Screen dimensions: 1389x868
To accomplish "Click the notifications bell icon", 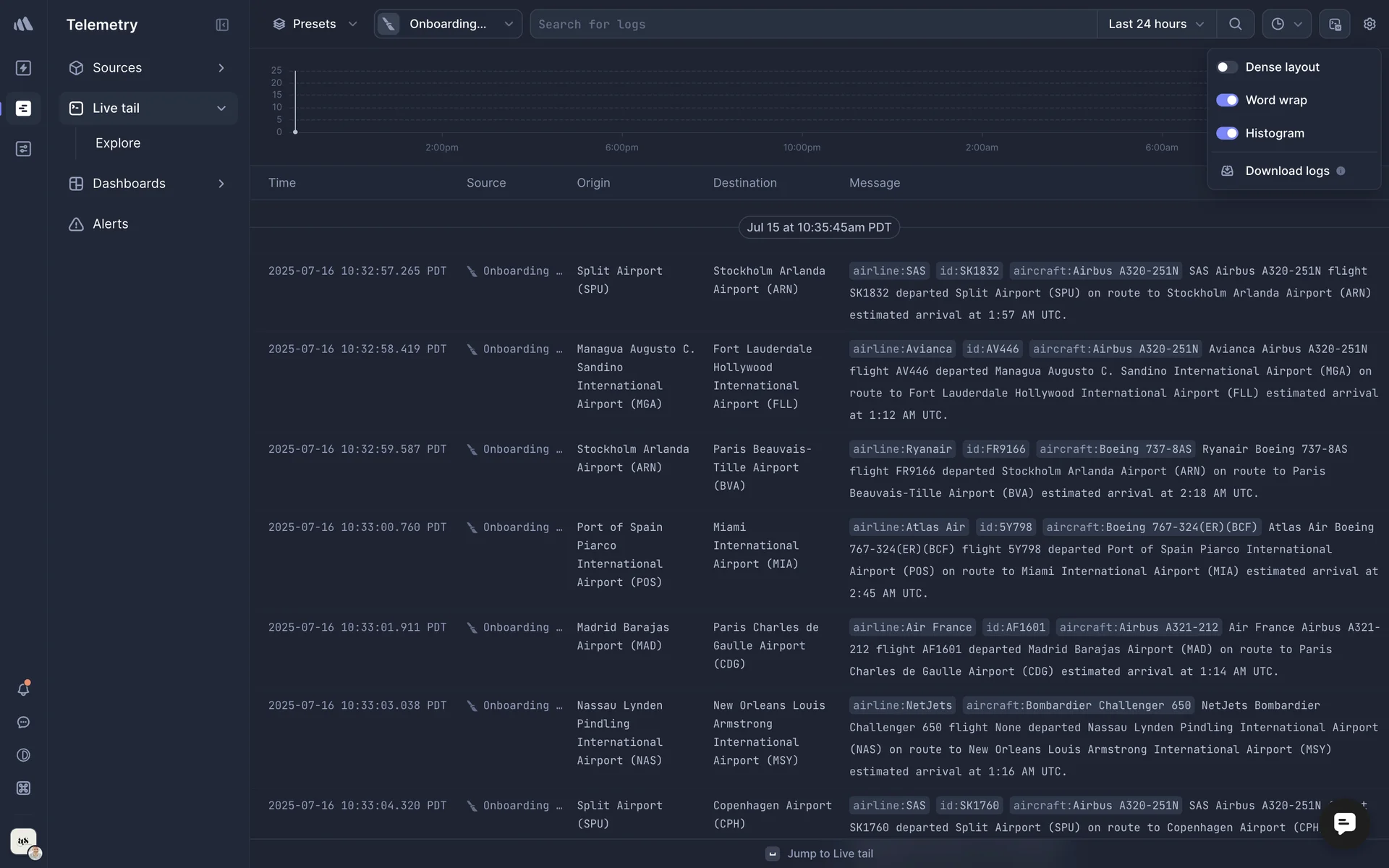I will 23,689.
